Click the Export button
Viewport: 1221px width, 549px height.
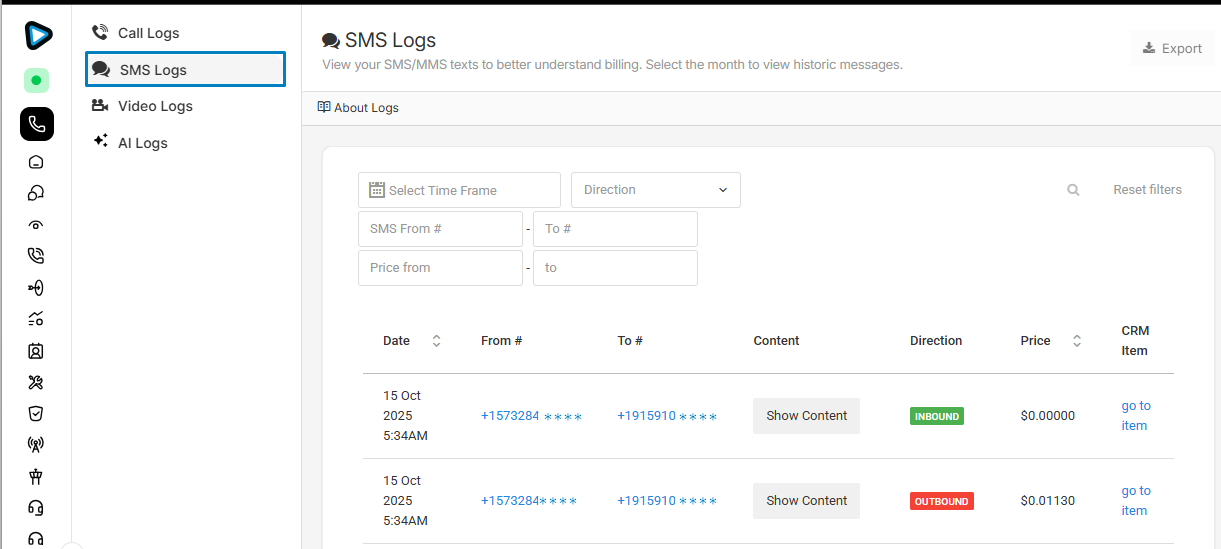pyautogui.click(x=1172, y=48)
